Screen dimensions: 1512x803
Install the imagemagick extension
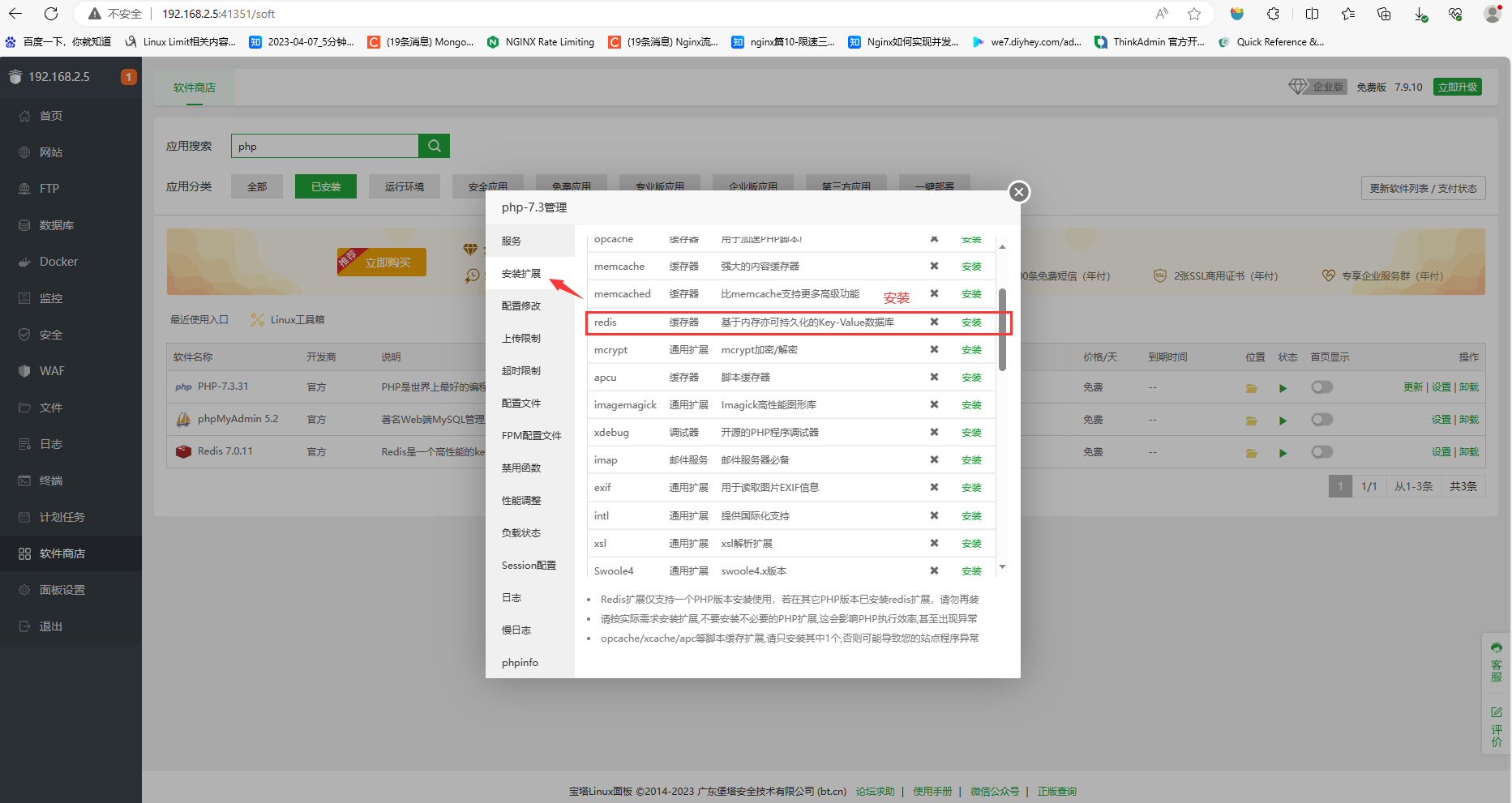(x=971, y=405)
